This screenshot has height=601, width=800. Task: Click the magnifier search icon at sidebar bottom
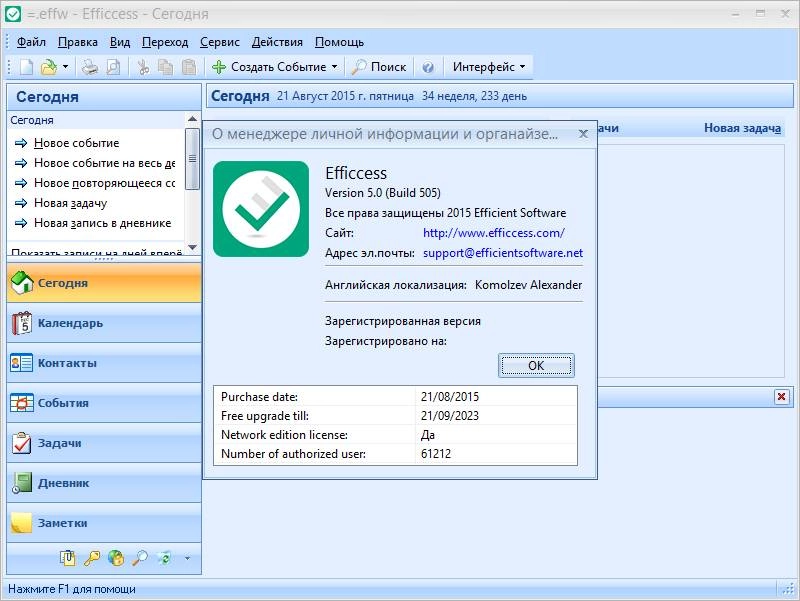click(140, 558)
